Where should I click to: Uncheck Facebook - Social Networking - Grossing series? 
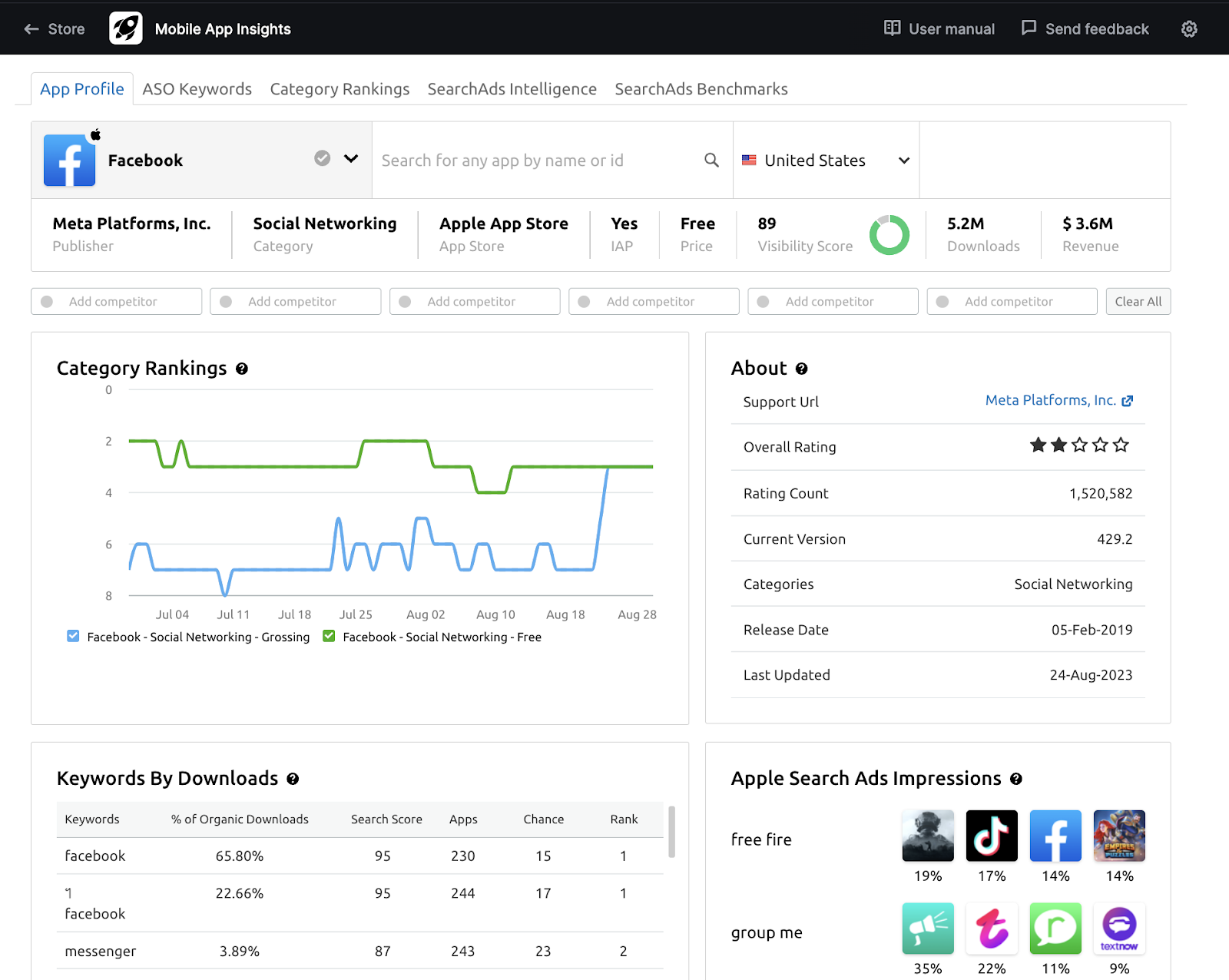click(x=72, y=636)
